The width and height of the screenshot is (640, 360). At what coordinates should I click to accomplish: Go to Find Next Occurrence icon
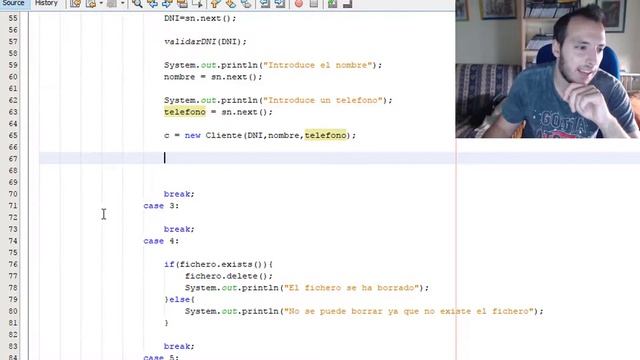coord(167,4)
